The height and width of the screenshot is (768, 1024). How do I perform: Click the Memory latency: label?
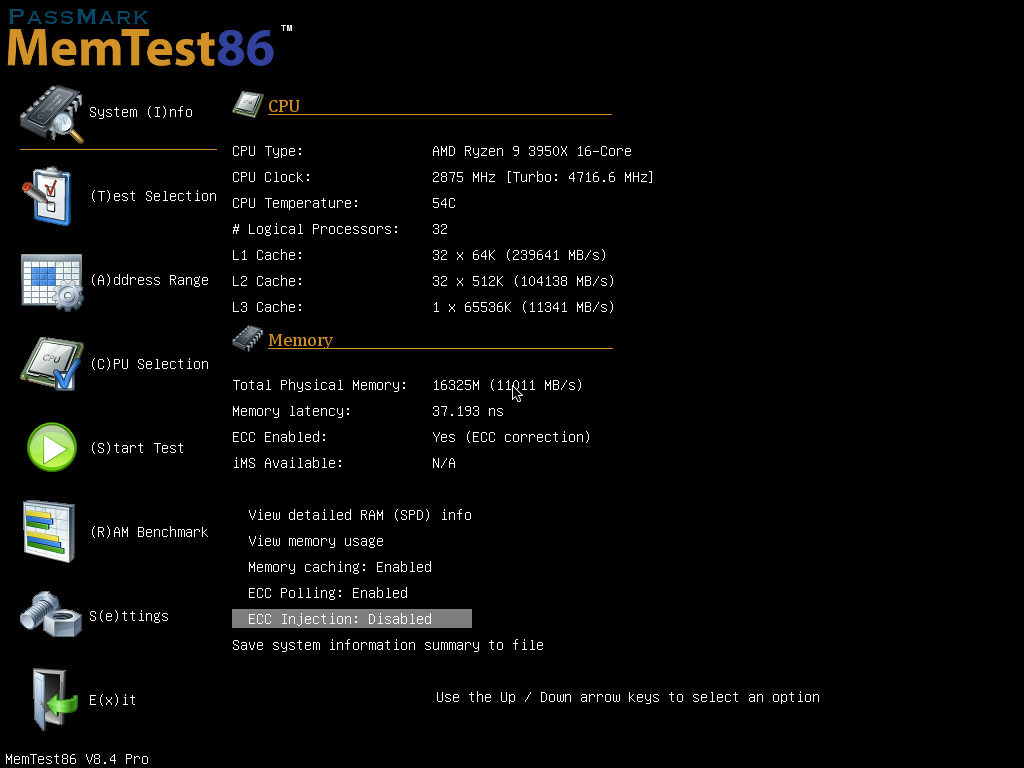pos(291,411)
